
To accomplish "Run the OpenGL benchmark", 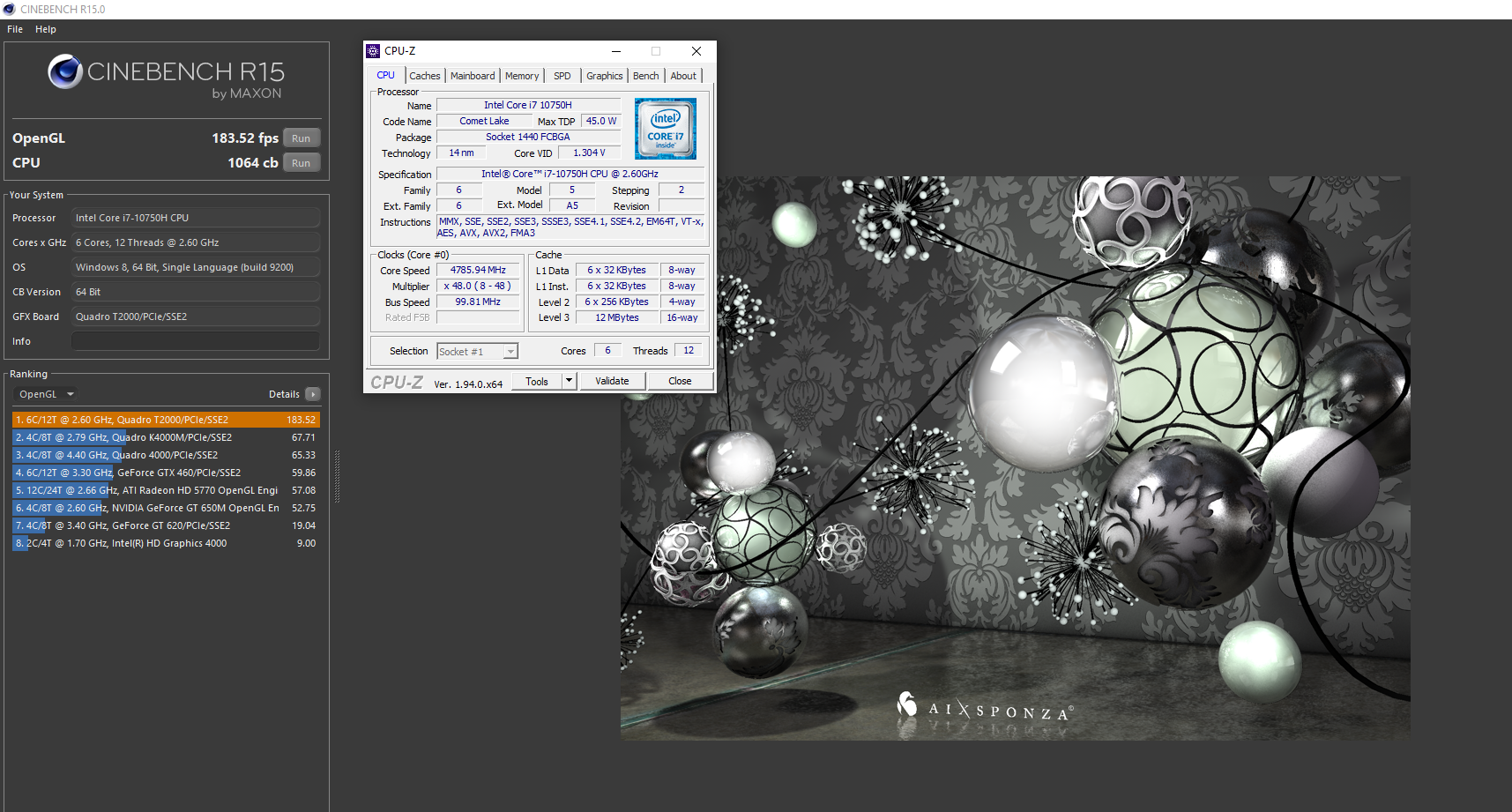I will 302,138.
